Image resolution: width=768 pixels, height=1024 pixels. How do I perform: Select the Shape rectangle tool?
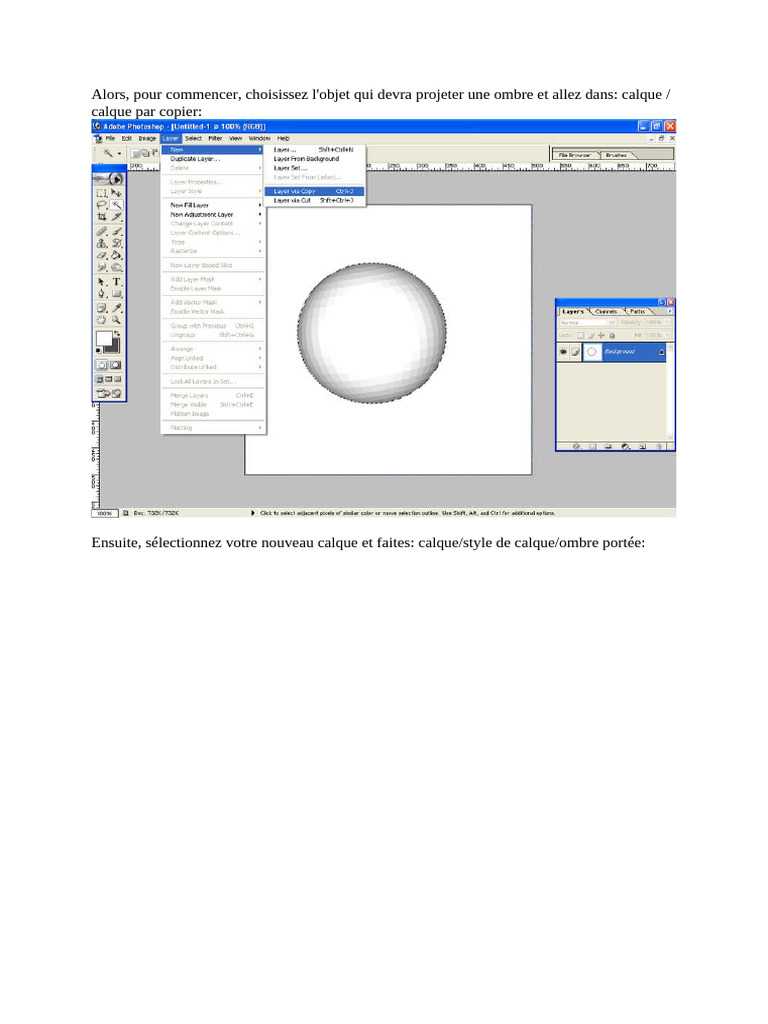(116, 293)
